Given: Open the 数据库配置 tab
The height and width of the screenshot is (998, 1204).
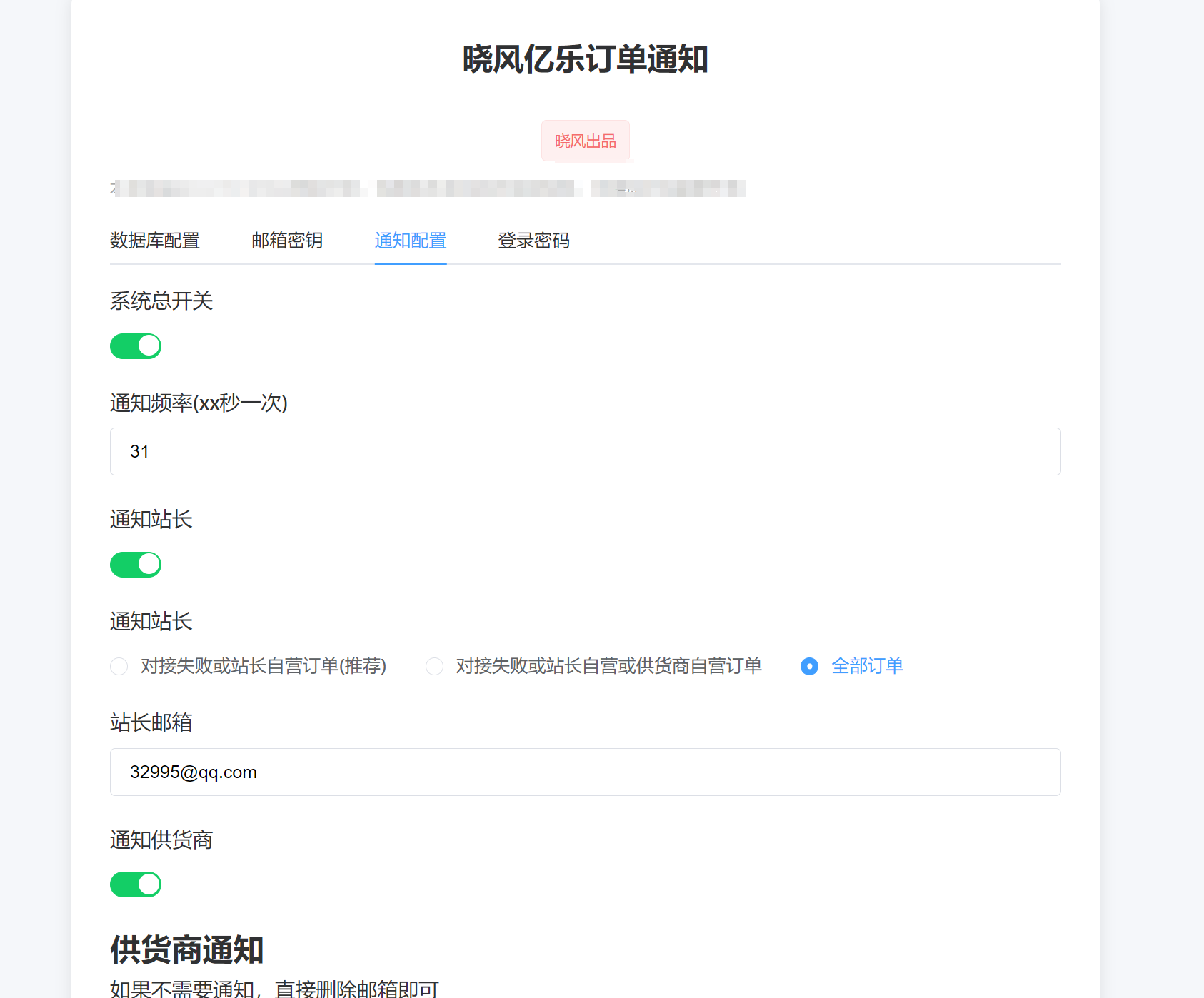Looking at the screenshot, I should coord(154,241).
